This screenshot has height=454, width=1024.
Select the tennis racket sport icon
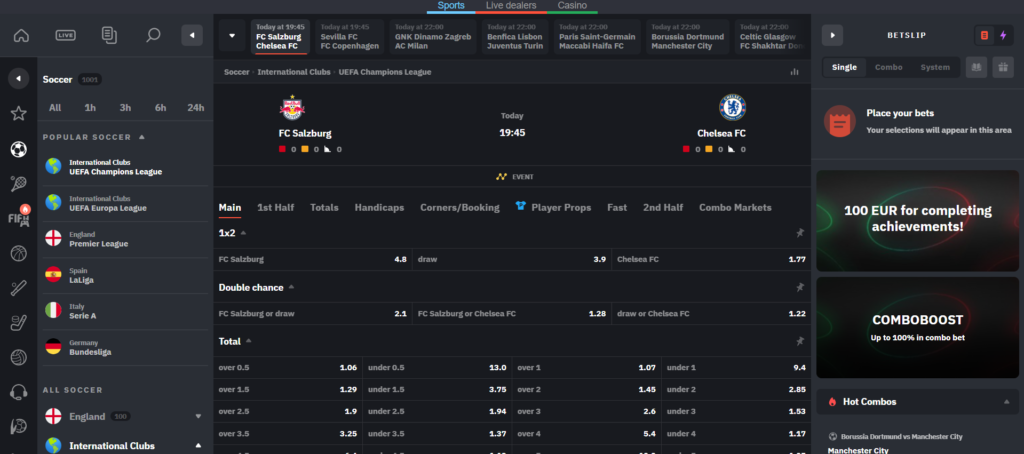pos(18,184)
